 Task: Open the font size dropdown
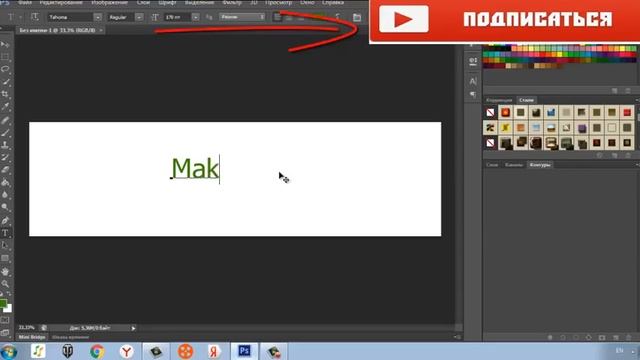pos(196,17)
